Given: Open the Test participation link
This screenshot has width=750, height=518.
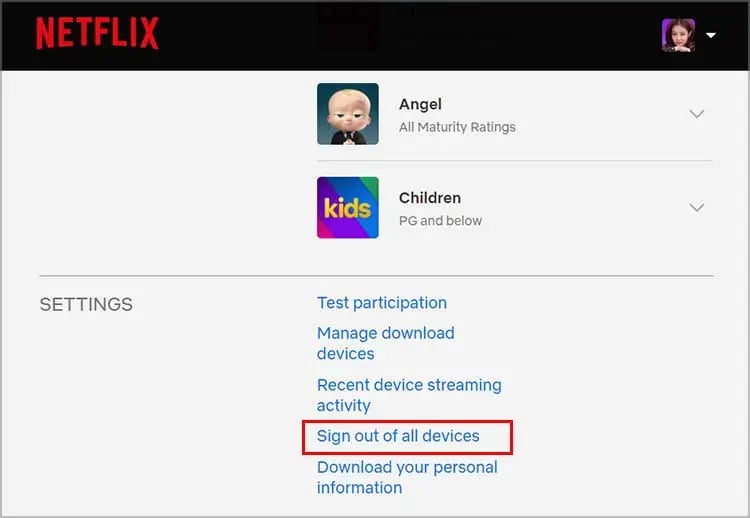Looking at the screenshot, I should [382, 303].
